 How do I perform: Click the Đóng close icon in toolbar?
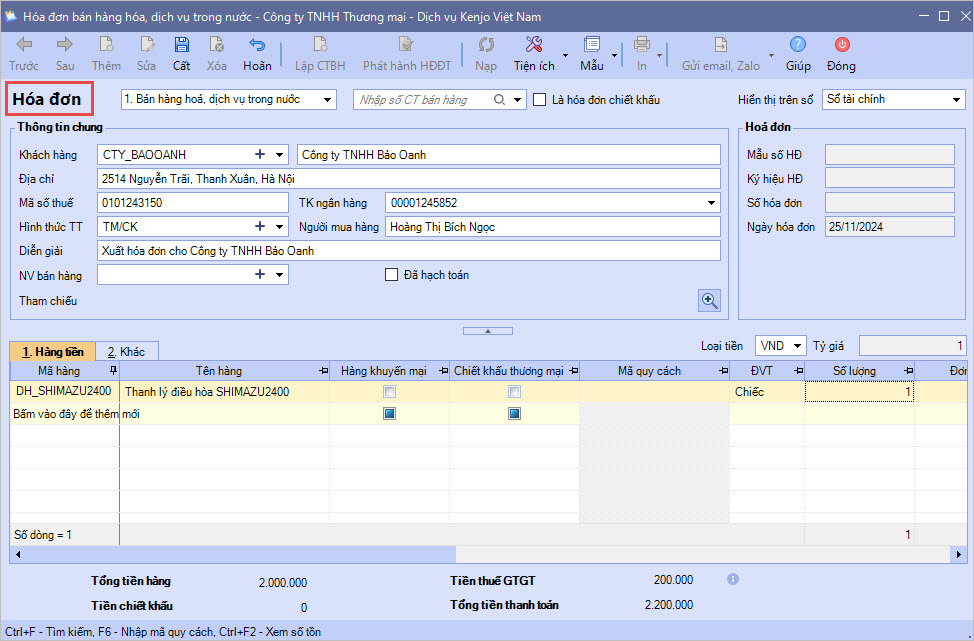coord(841,45)
